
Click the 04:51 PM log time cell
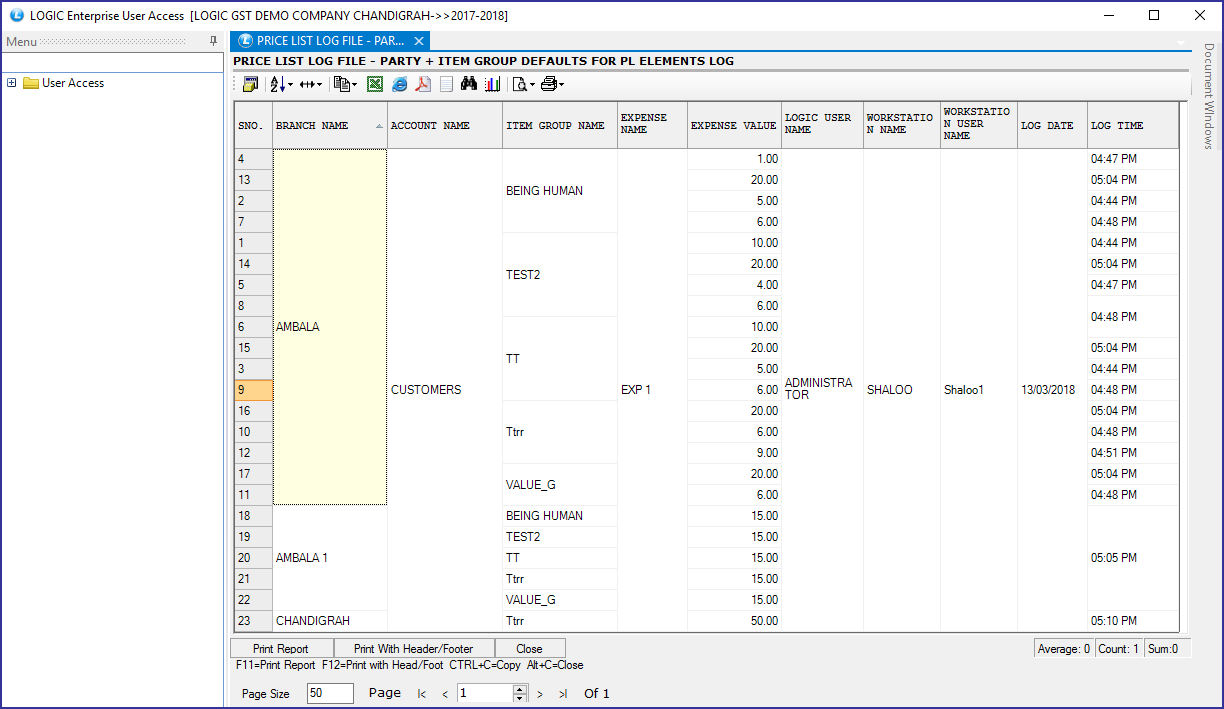click(x=1133, y=453)
